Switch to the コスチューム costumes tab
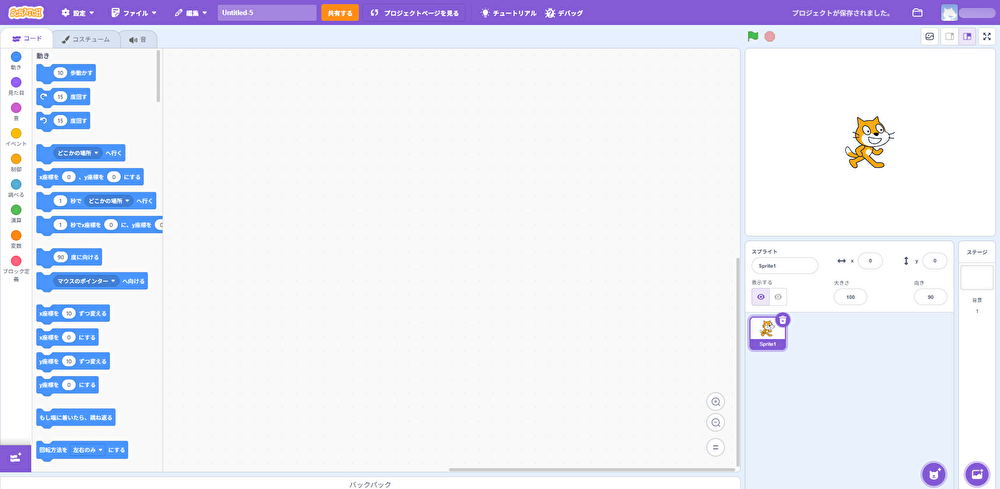Screen dimensions: 1000x489 pos(86,40)
